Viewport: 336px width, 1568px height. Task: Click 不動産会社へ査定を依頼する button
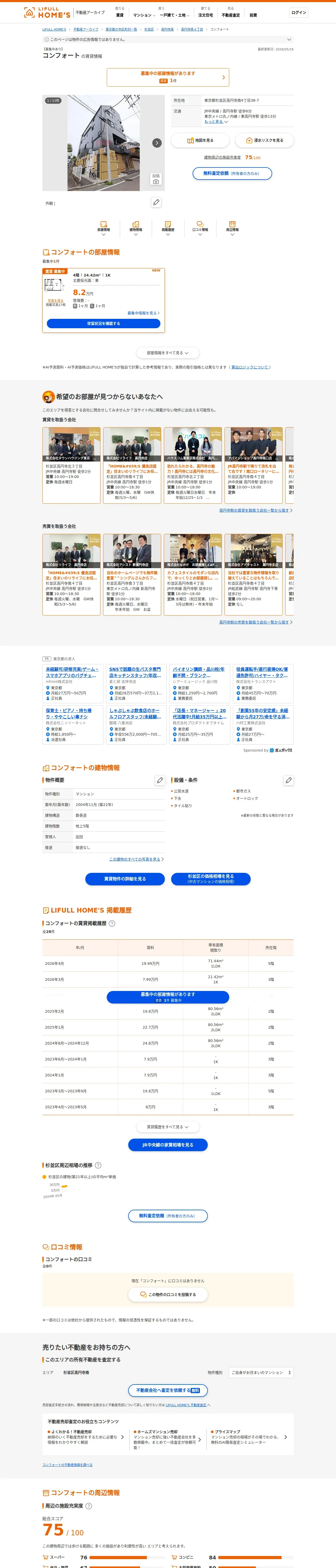click(x=168, y=1390)
